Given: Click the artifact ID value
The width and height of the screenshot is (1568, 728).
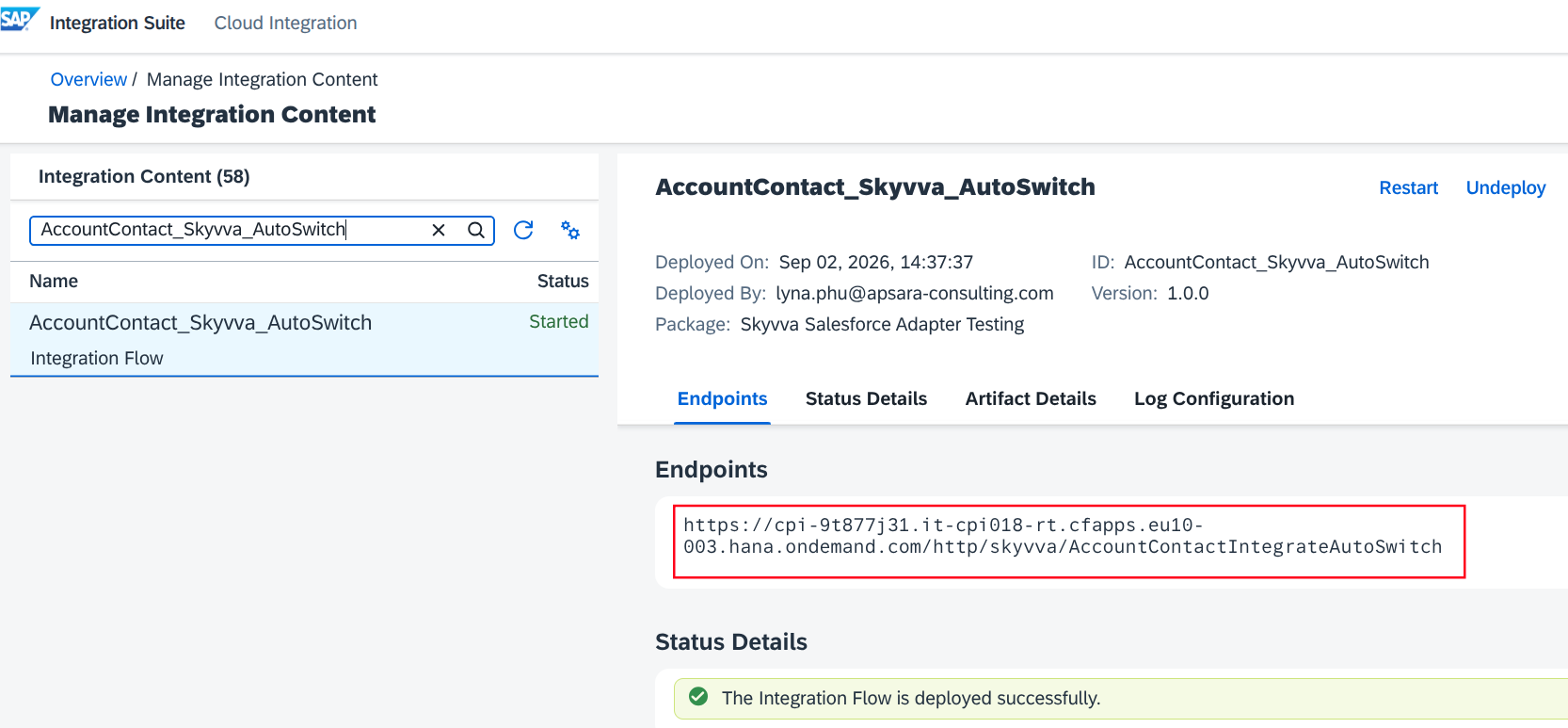Looking at the screenshot, I should point(1276,262).
